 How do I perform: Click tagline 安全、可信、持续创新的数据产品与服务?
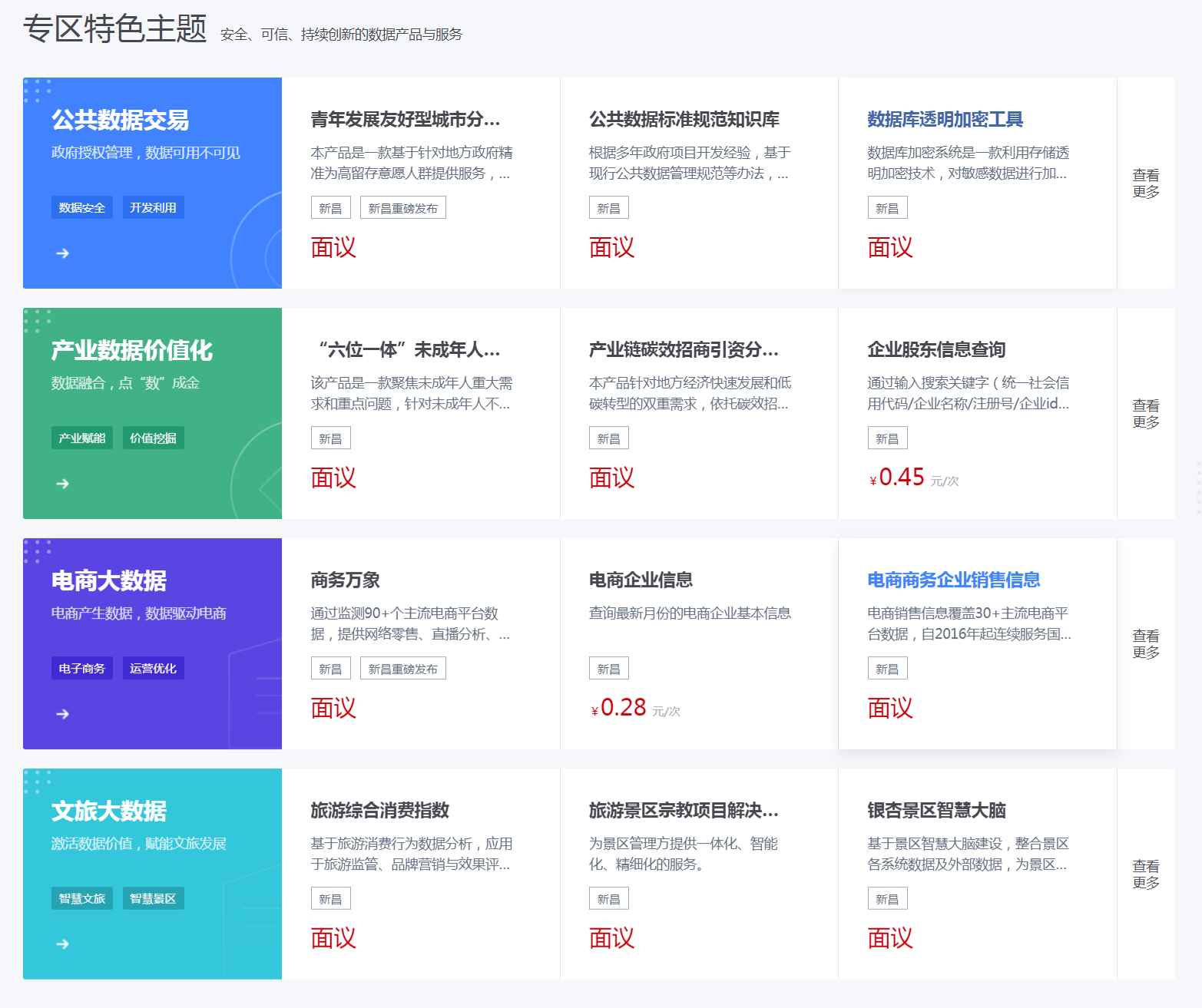pyautogui.click(x=342, y=35)
